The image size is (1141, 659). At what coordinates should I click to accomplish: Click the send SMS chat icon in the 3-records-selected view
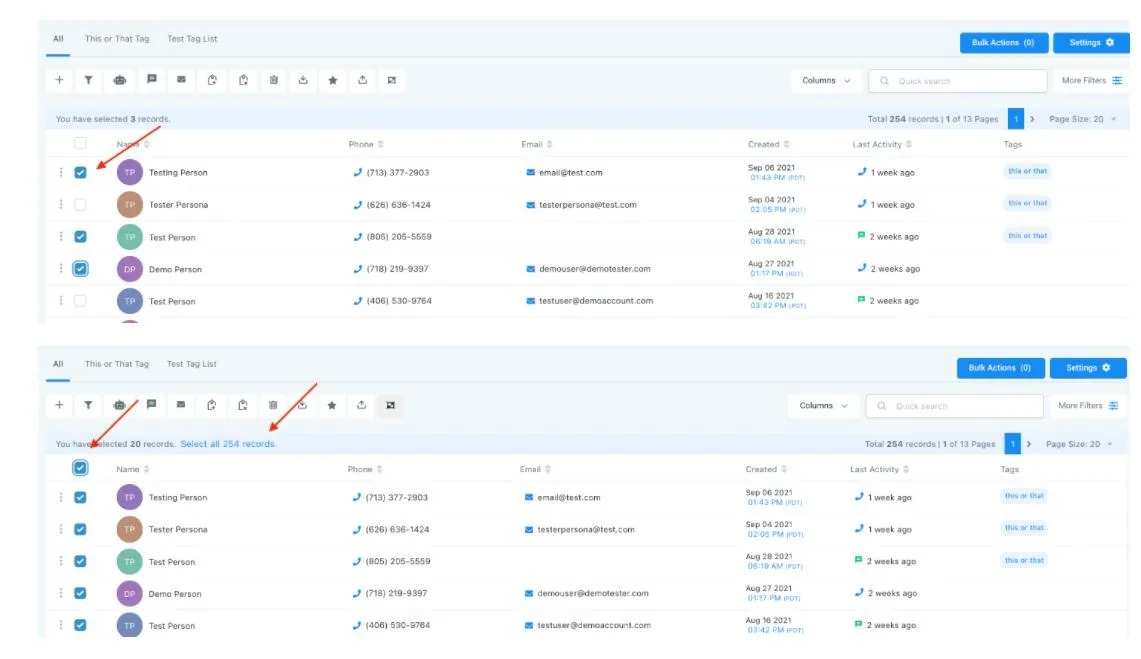[151, 79]
